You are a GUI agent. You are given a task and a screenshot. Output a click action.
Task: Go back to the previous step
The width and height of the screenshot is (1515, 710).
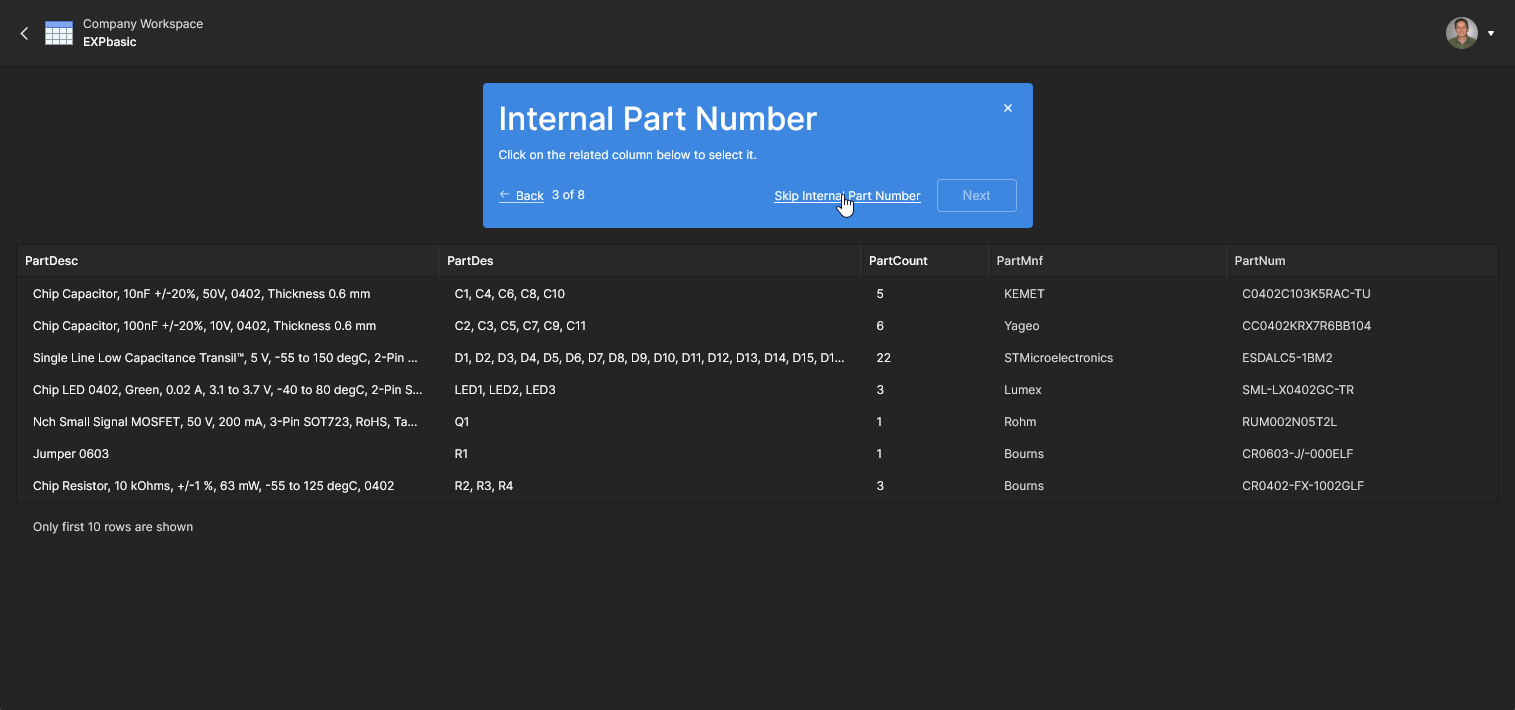click(521, 196)
